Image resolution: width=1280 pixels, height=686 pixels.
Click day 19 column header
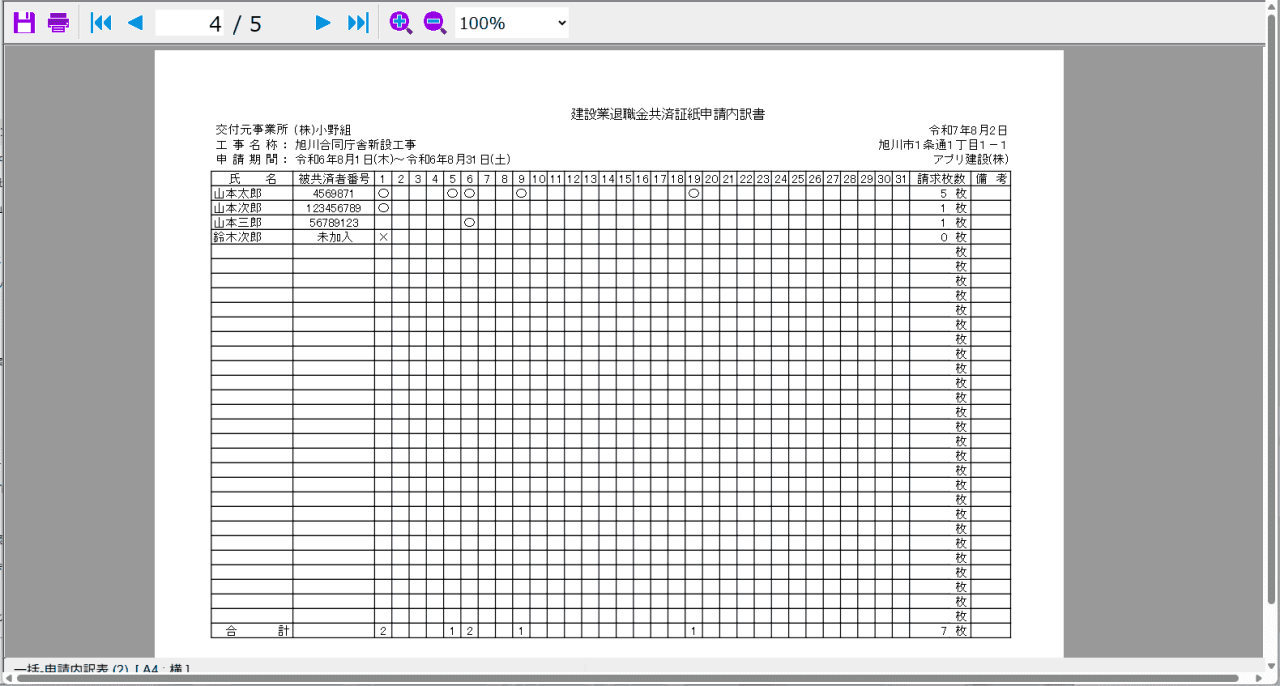693,179
